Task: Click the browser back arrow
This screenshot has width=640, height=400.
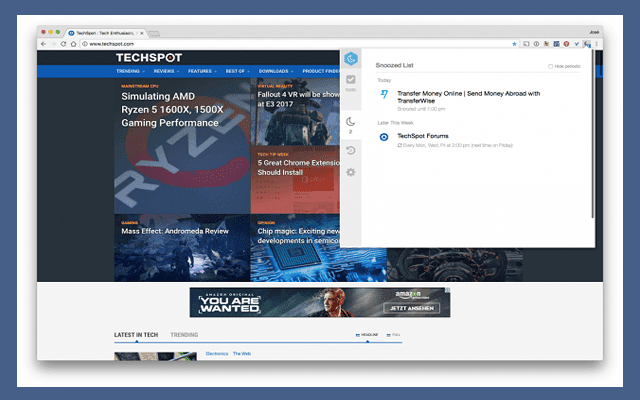Action: (x=44, y=44)
